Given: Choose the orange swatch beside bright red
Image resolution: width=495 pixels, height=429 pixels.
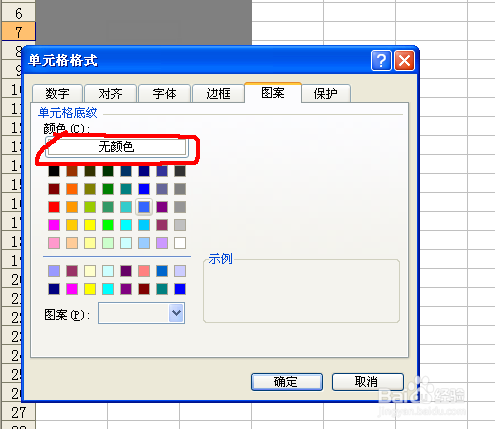Looking at the screenshot, I should click(x=72, y=207).
